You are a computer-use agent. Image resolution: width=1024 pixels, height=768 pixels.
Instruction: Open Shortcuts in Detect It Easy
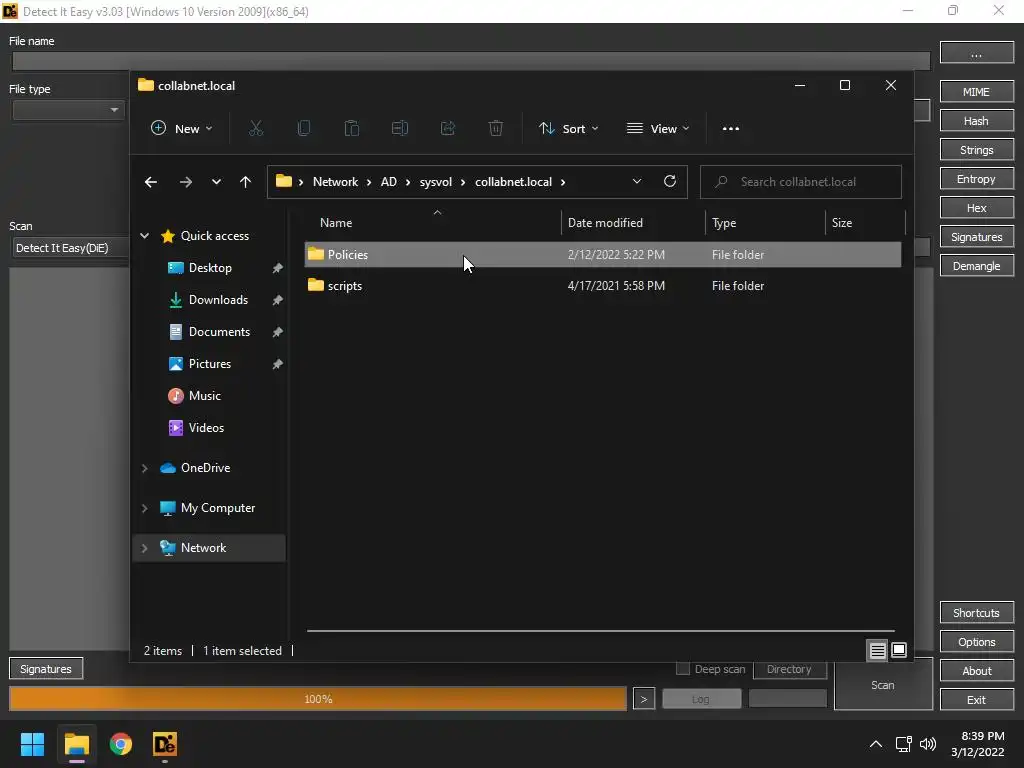(976, 613)
